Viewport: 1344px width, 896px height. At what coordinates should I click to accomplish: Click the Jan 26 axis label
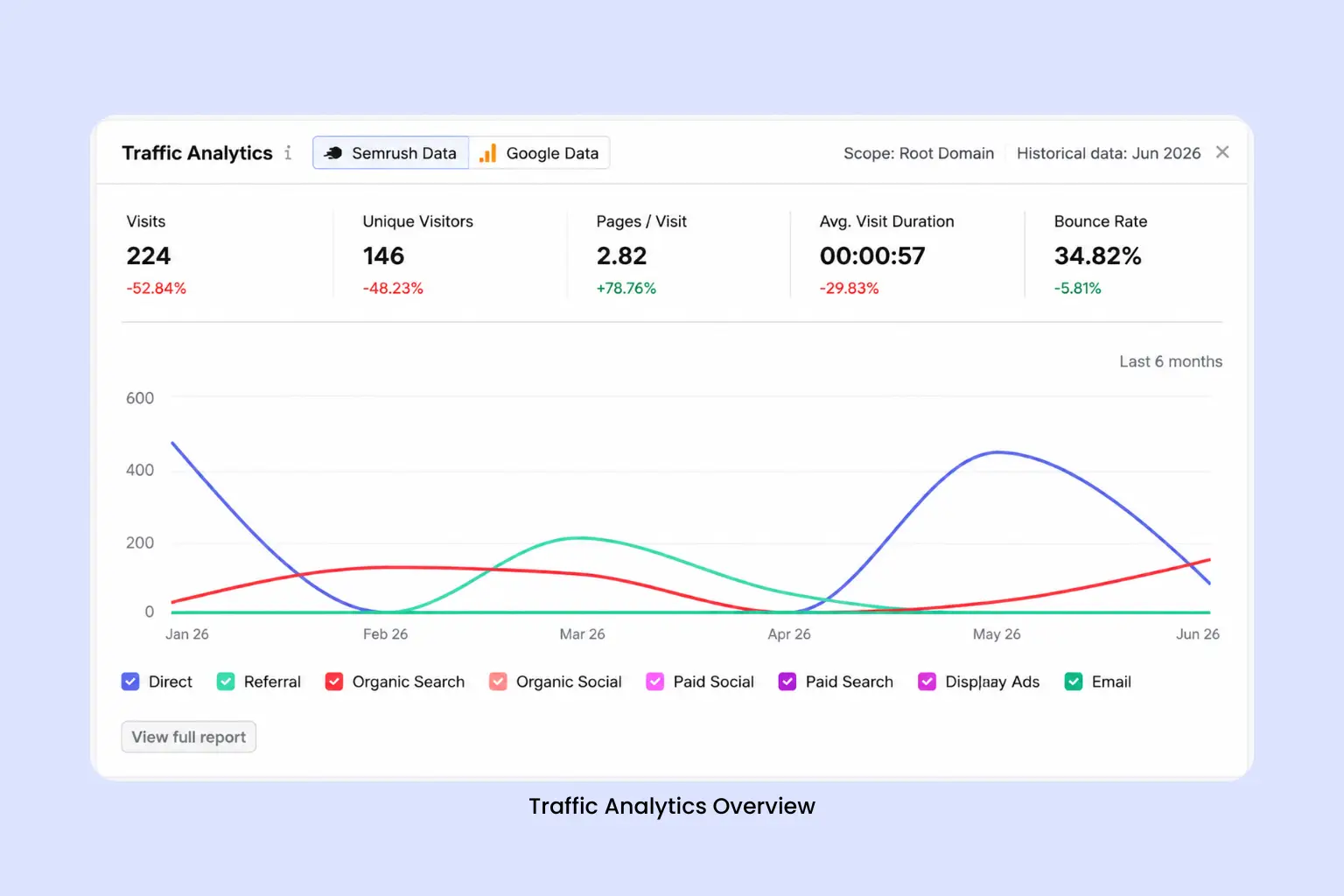(x=187, y=634)
